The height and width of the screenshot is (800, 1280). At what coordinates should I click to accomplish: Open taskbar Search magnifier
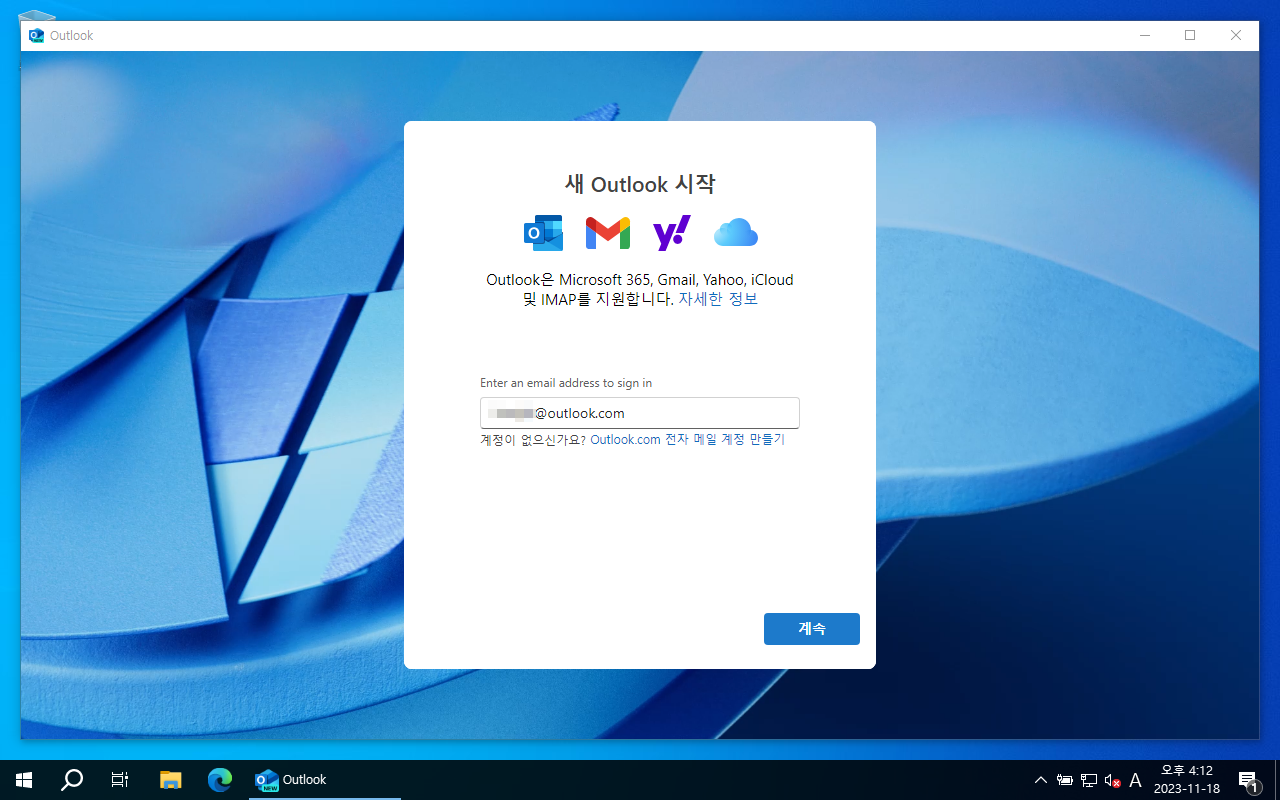click(72, 780)
